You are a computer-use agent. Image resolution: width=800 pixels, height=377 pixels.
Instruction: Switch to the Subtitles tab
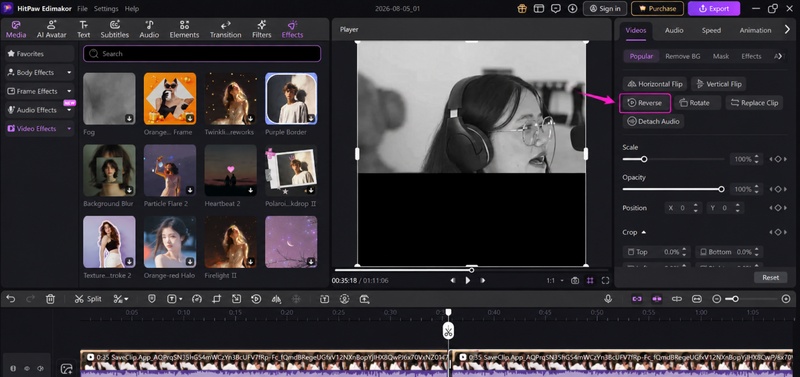coord(114,30)
